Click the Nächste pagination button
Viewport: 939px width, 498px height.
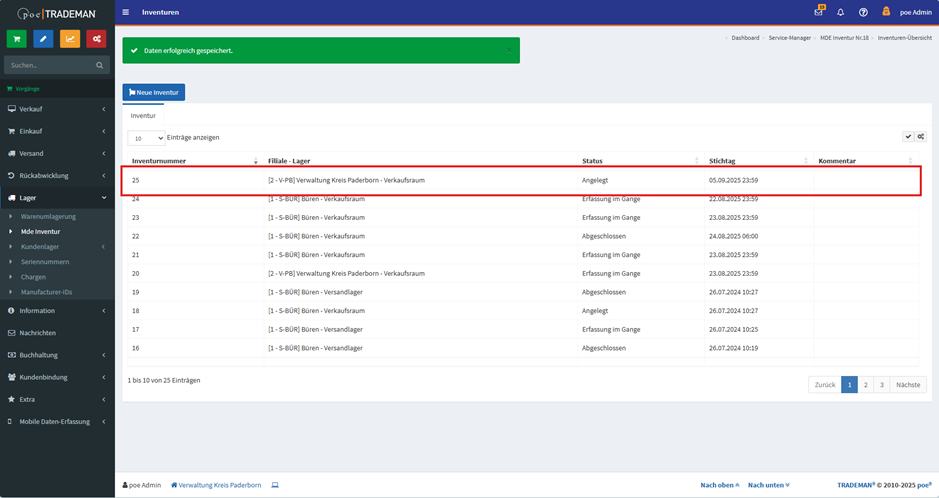pos(908,385)
